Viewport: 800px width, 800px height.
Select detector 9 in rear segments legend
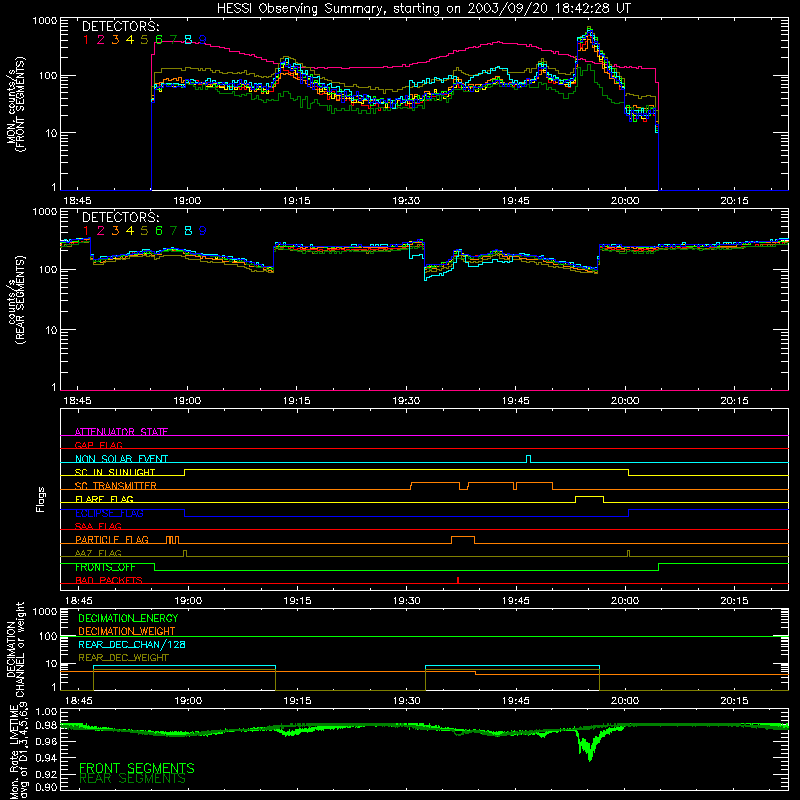click(203, 231)
